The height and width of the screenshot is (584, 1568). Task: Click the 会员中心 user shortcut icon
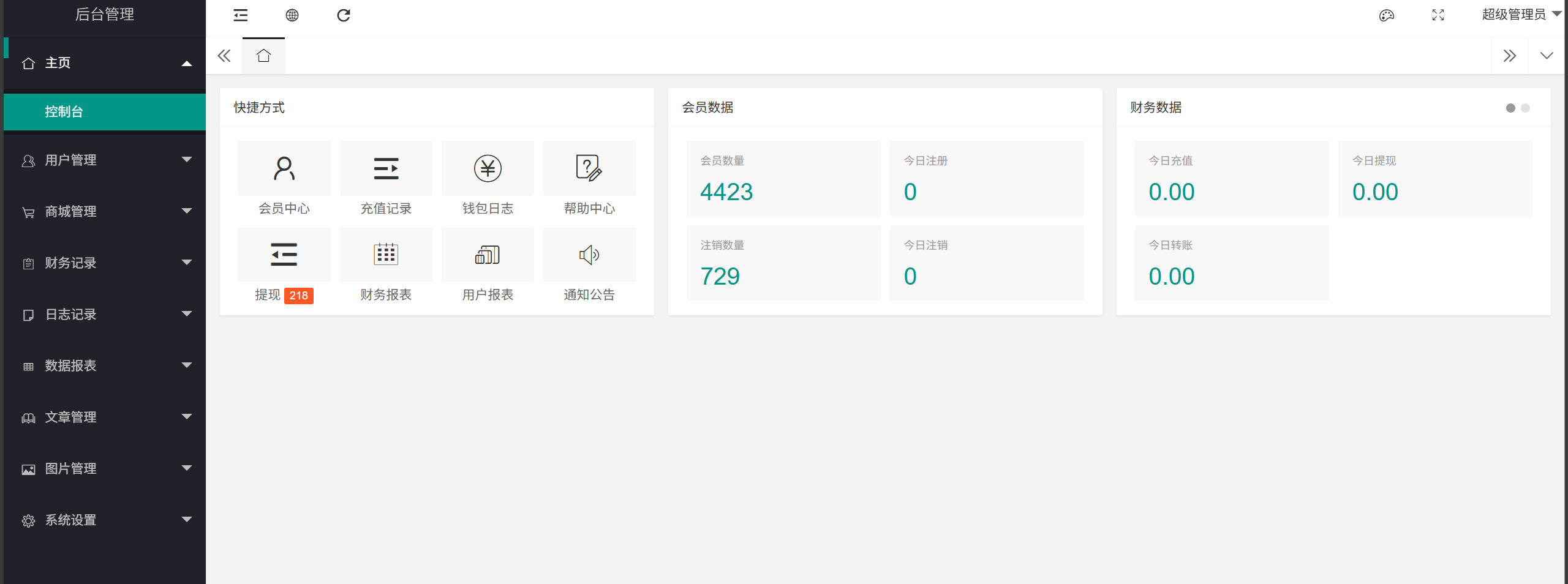tap(284, 169)
